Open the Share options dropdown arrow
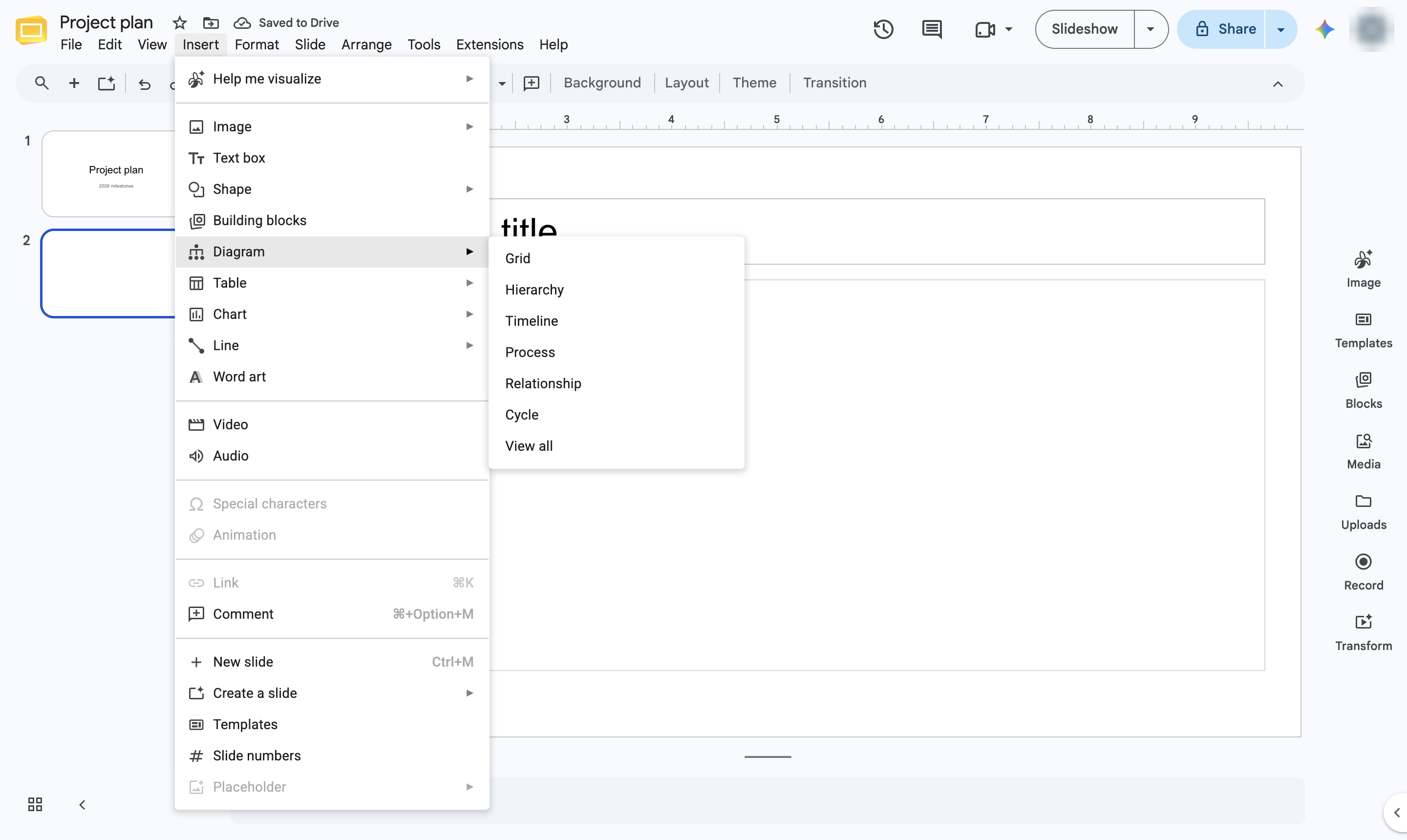Viewport: 1407px width, 840px height. pyautogui.click(x=1280, y=29)
